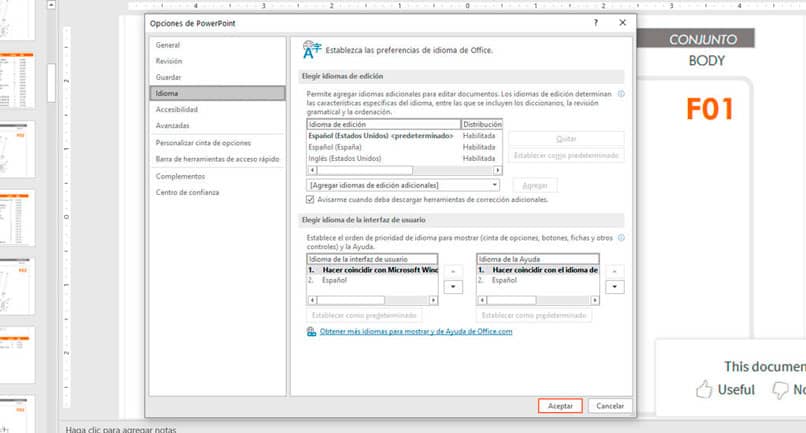Open the Guardar options category
The image size is (806, 433).
tap(168, 77)
